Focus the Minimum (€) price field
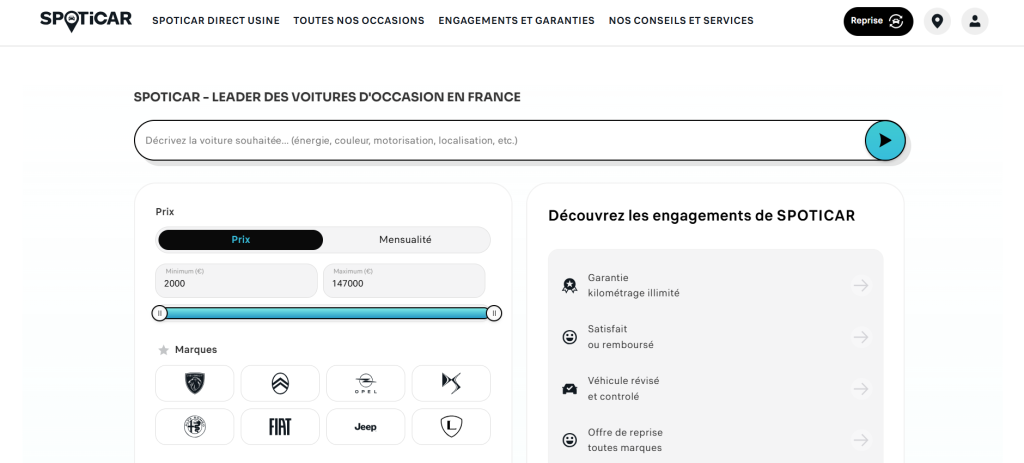The image size is (1024, 463). (236, 280)
